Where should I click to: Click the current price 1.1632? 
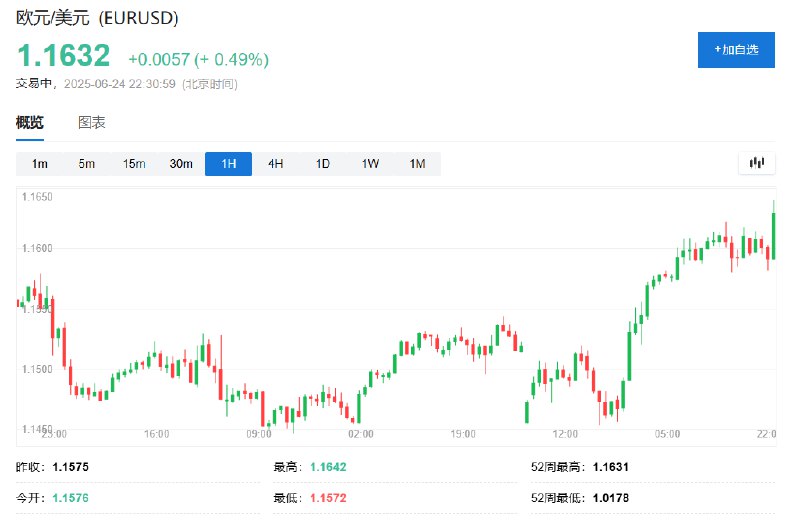click(64, 55)
